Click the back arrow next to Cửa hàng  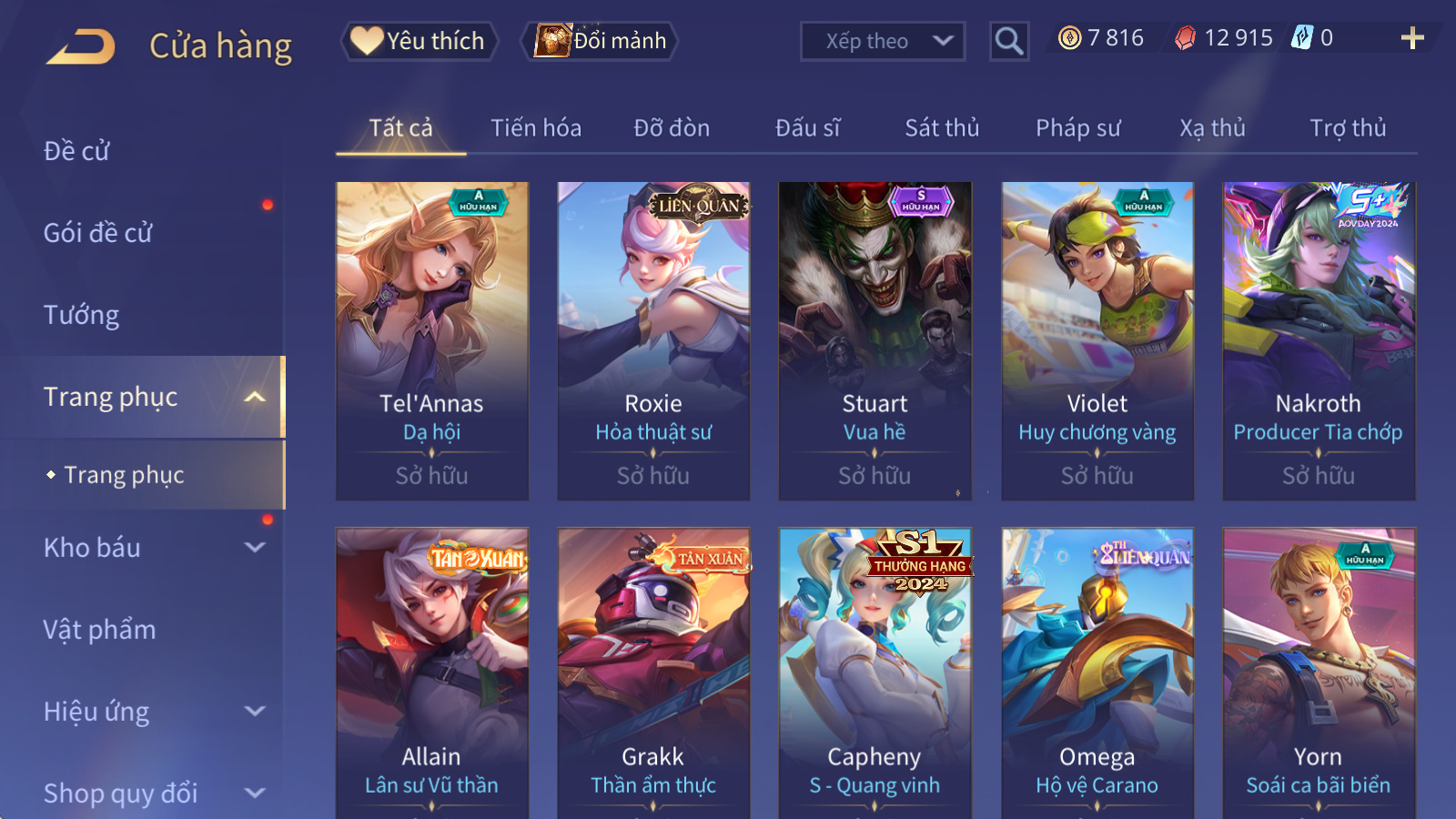(81, 45)
